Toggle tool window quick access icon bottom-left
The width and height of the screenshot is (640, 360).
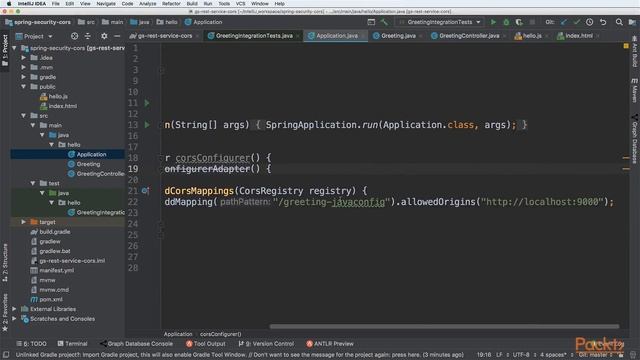point(6,355)
